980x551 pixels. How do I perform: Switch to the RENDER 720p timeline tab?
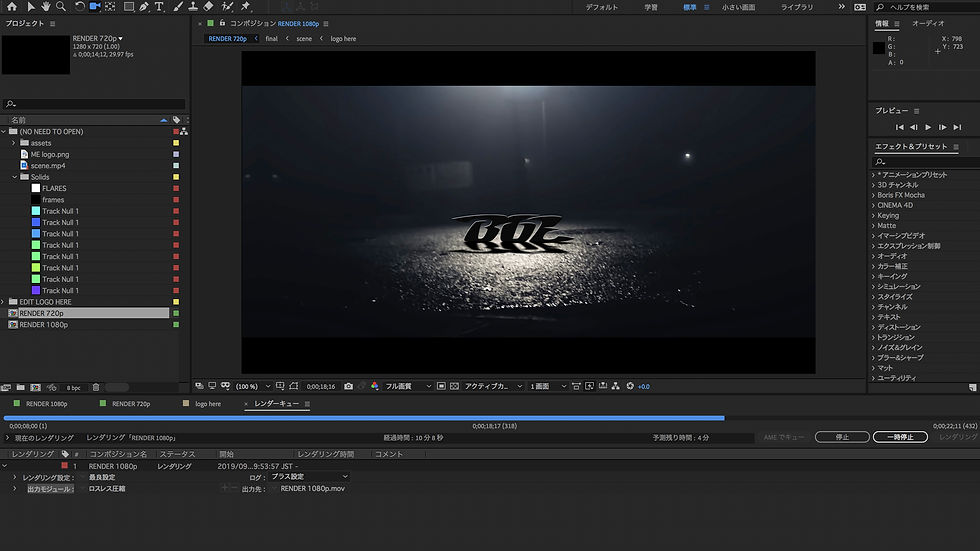tap(131, 404)
